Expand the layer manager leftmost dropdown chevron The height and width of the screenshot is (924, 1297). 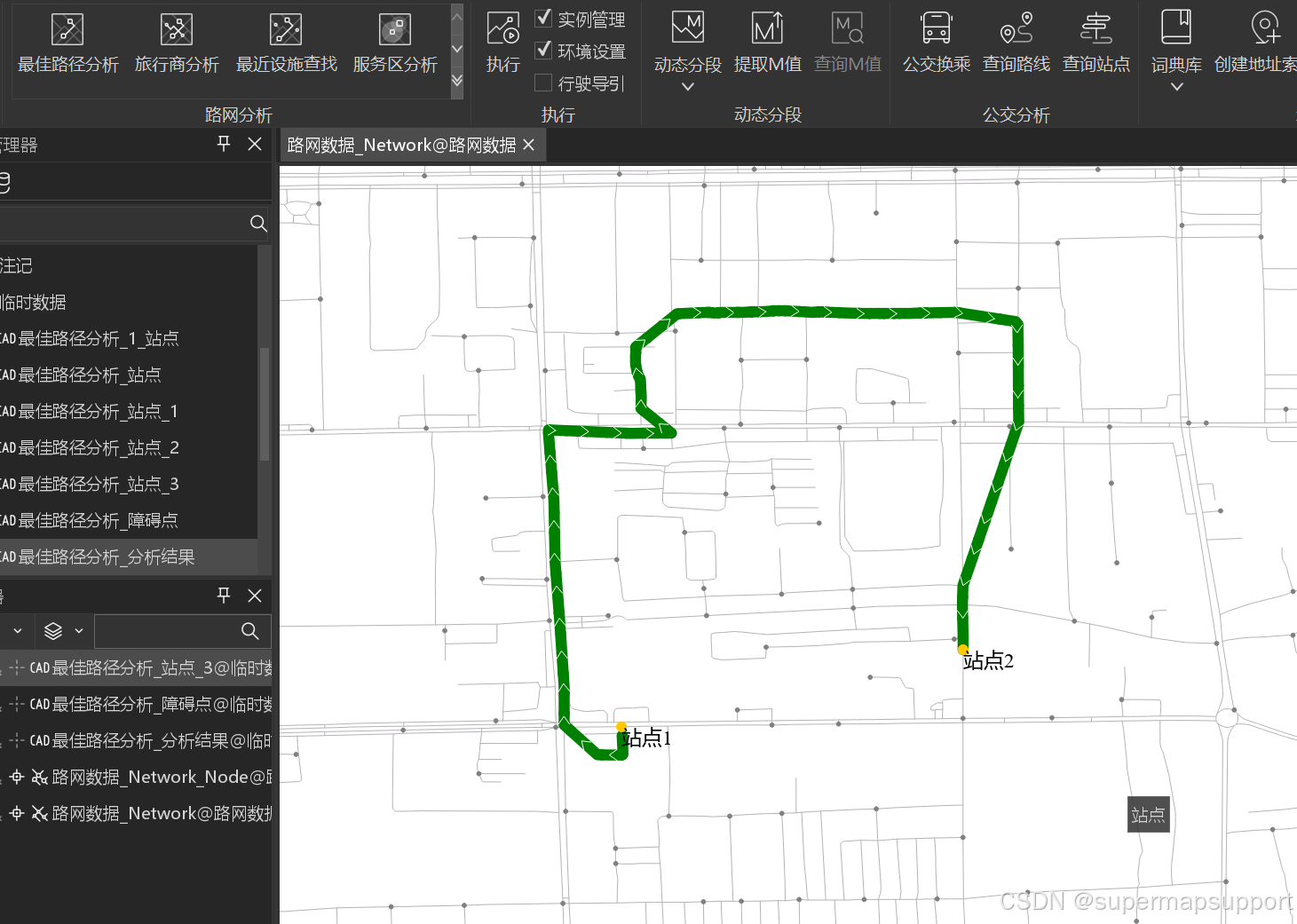(x=18, y=631)
